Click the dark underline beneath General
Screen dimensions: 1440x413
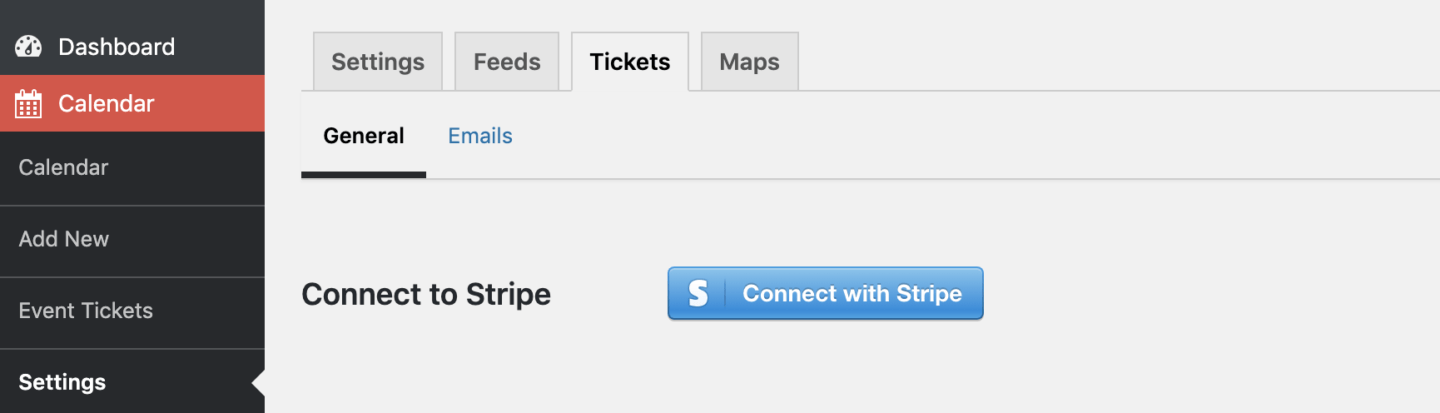tap(364, 175)
